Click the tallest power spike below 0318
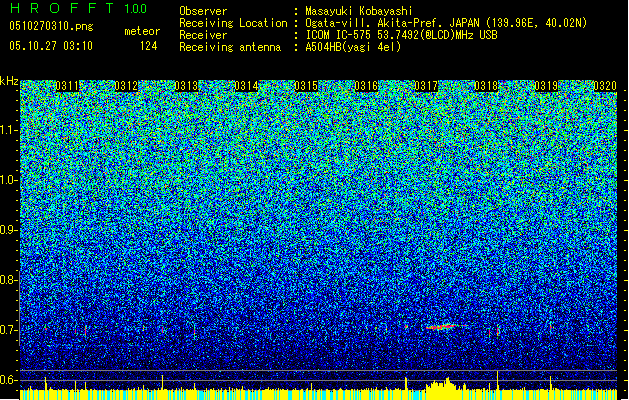Viewport: 629px width, 400px height. click(x=497, y=380)
